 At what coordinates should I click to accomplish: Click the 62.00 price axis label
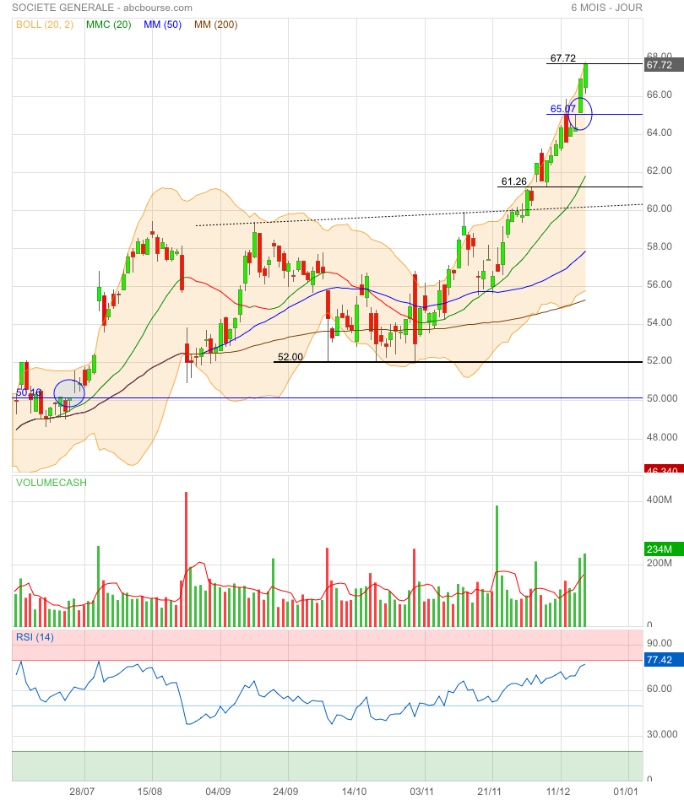[x=659, y=170]
